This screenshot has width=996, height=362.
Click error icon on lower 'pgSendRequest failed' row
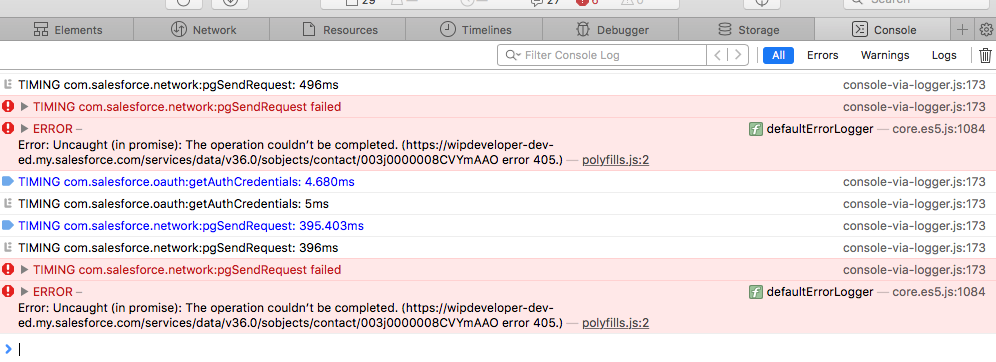8,270
